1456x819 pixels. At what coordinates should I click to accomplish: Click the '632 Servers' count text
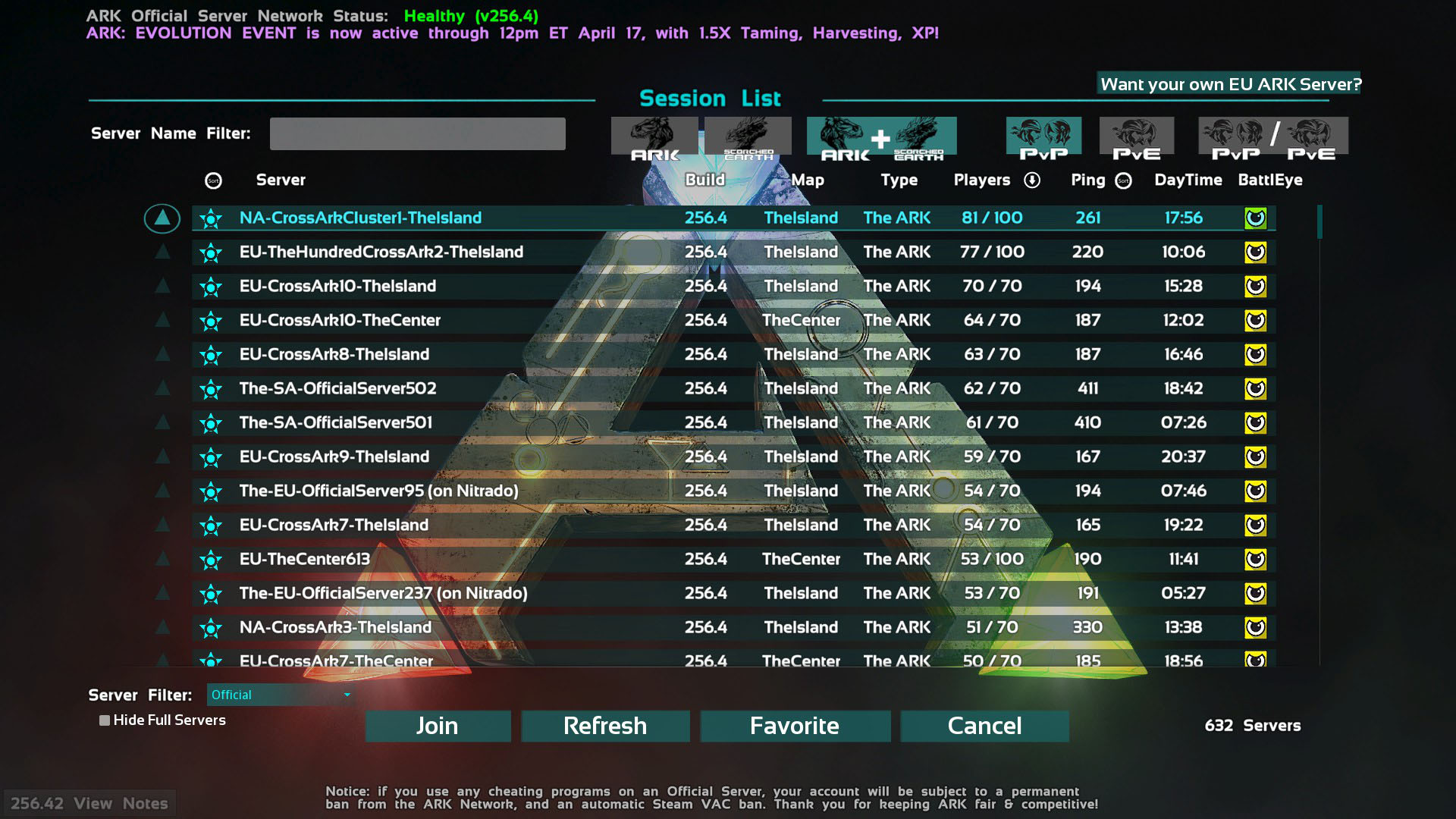pos(1253,726)
